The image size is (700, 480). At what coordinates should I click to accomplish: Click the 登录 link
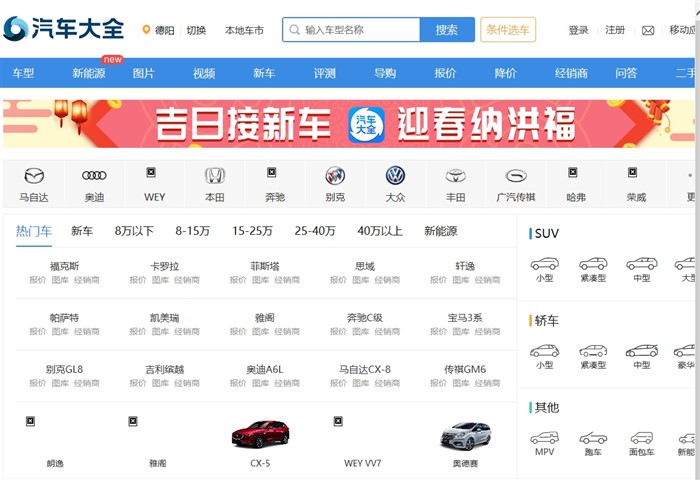(579, 30)
